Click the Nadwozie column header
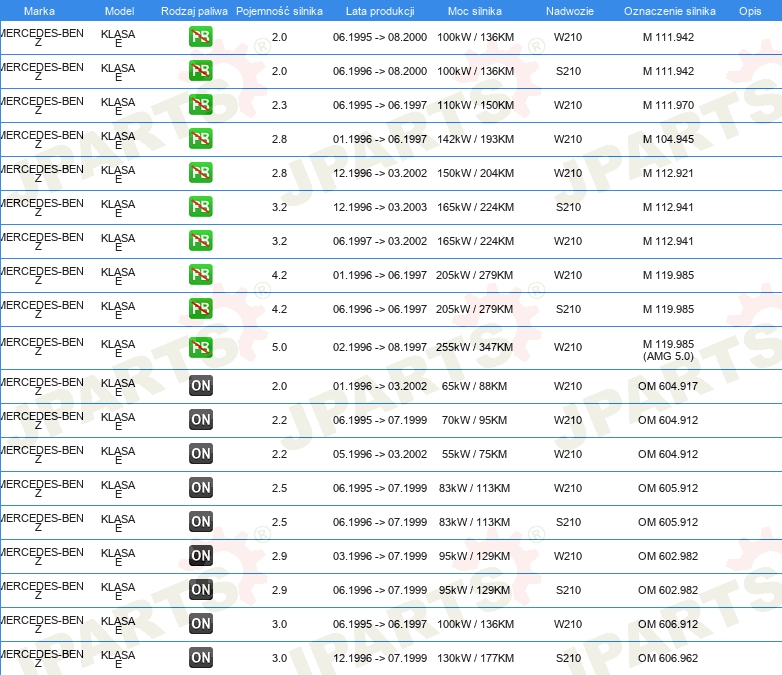The height and width of the screenshot is (675, 782). tap(570, 11)
